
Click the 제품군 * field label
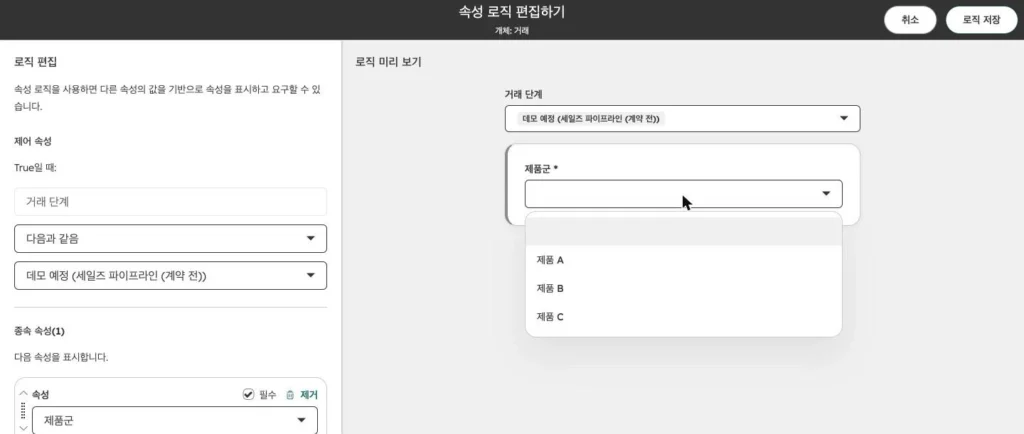(541, 168)
